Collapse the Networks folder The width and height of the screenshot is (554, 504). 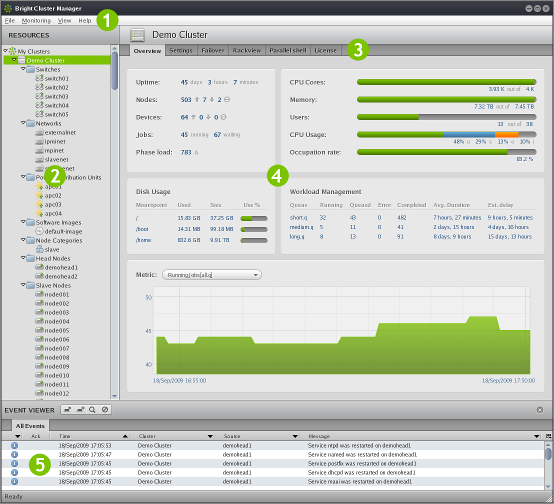(23, 123)
